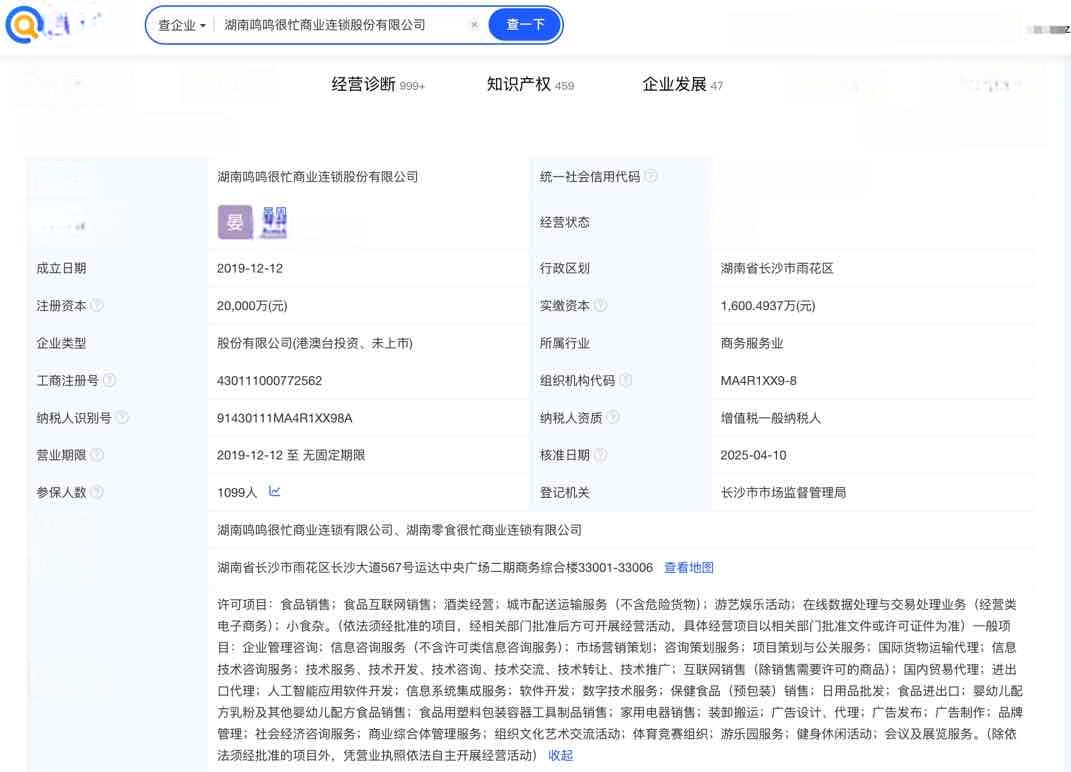Screen dimensions: 1071x772
Task: Click the 登记机关 label
Action: 564,493
